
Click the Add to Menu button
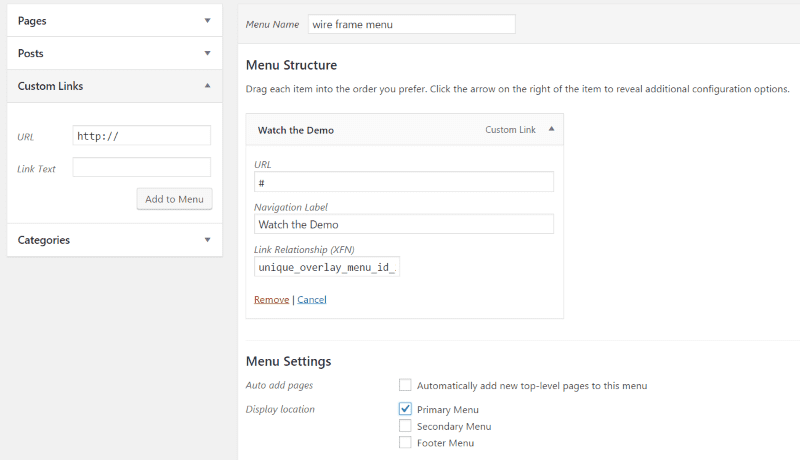click(174, 199)
